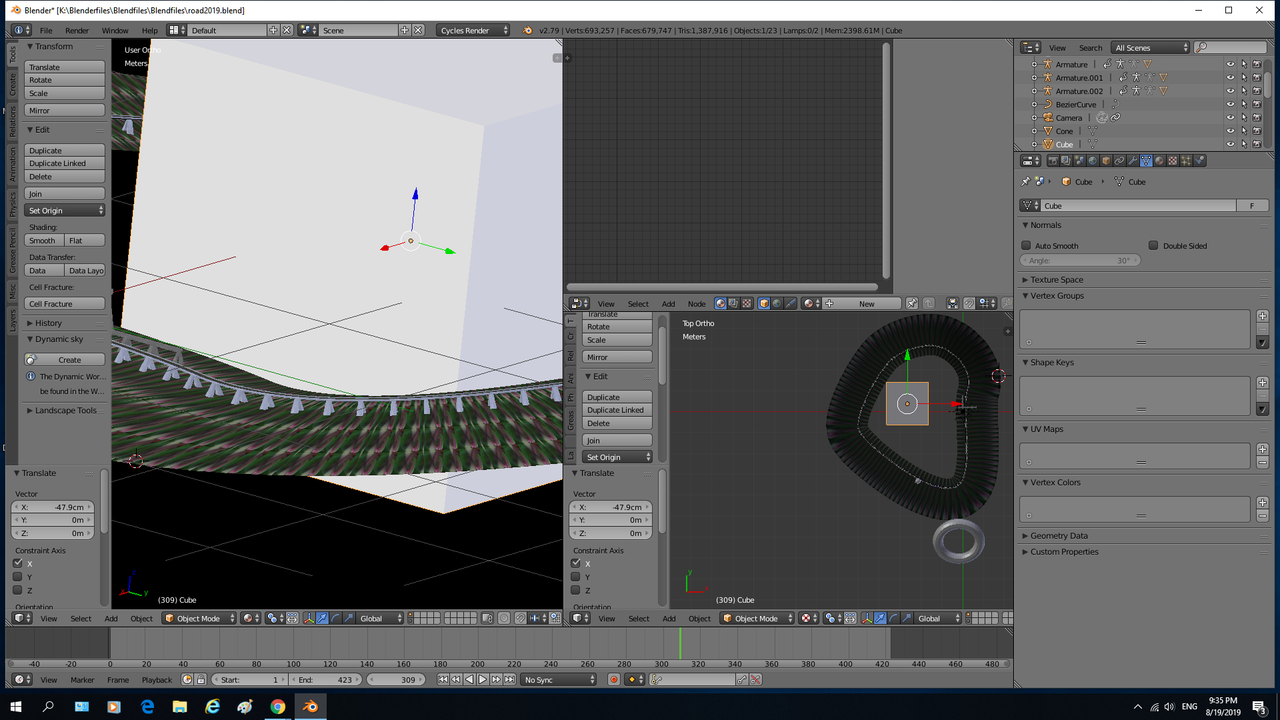Toggle renderability camera icon for Cube in outliner
This screenshot has height=720, width=1280.
pyautogui.click(x=1256, y=144)
